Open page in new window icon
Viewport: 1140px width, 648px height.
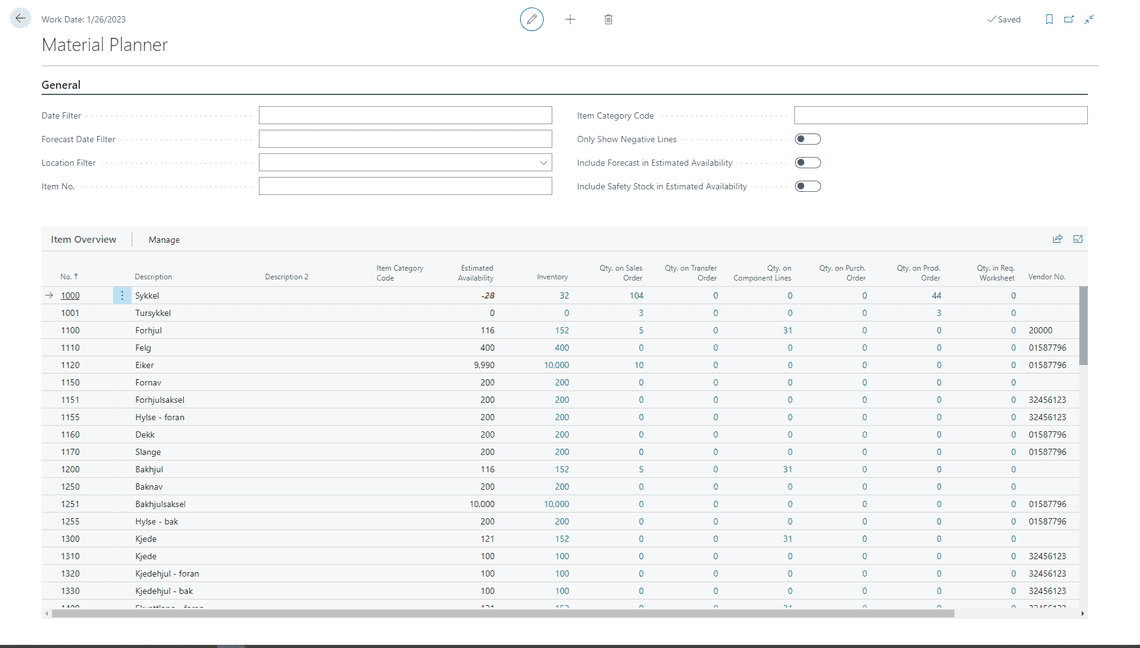tap(1068, 19)
